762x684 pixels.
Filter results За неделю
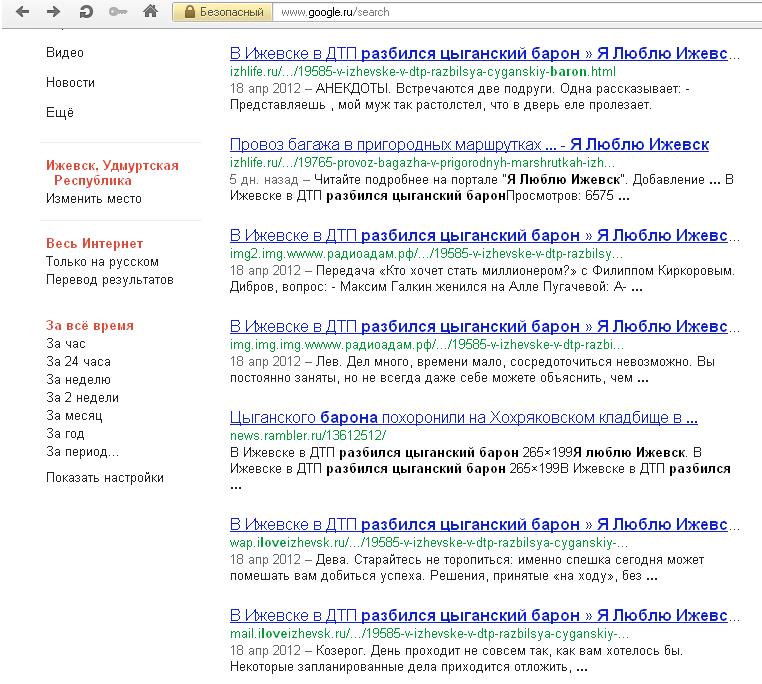coord(78,380)
